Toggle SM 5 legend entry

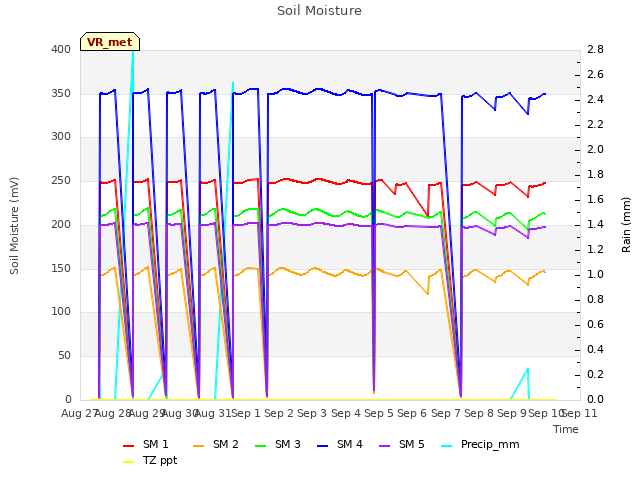coord(402,444)
